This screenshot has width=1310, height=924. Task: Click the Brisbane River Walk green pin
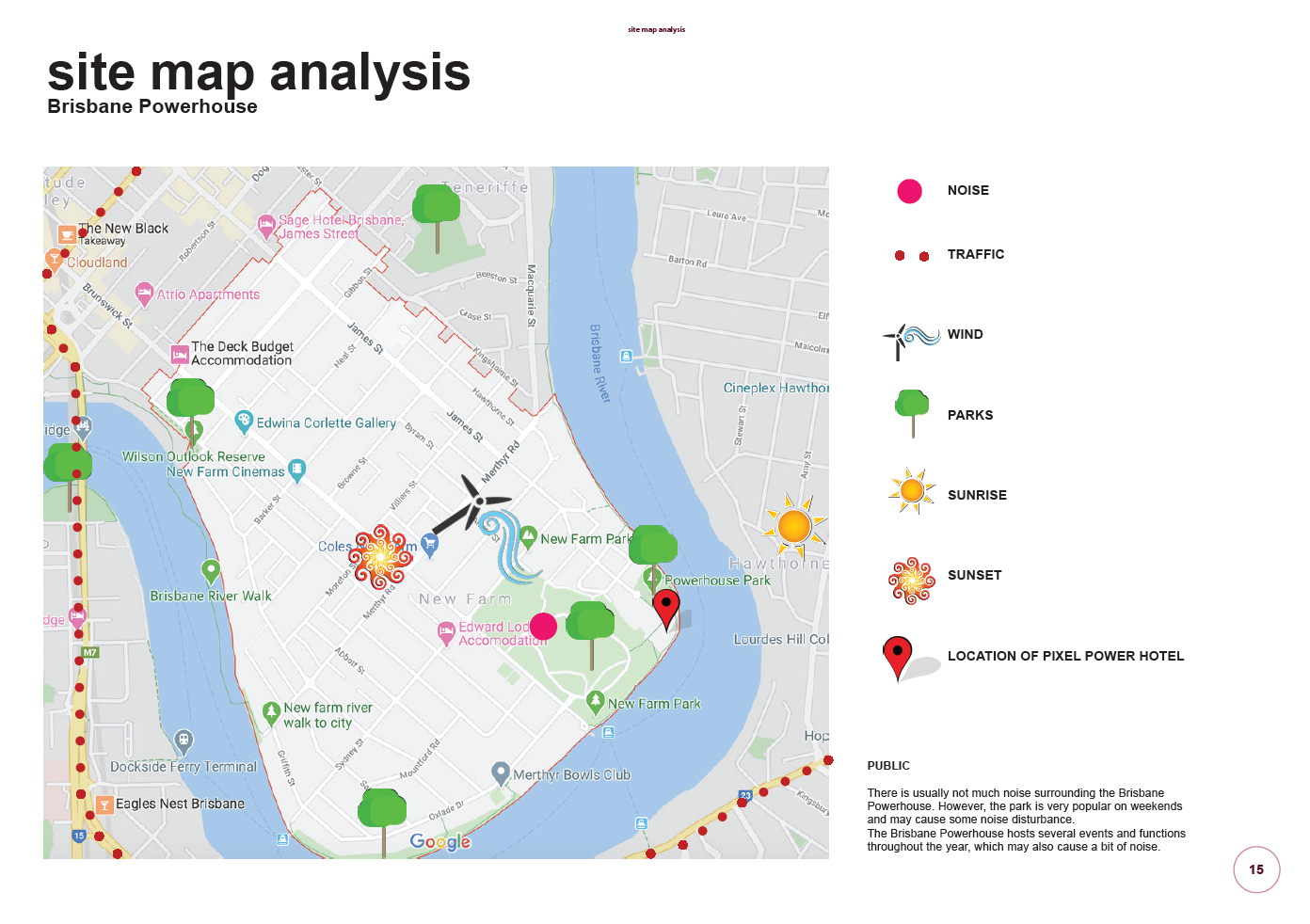pos(211,571)
